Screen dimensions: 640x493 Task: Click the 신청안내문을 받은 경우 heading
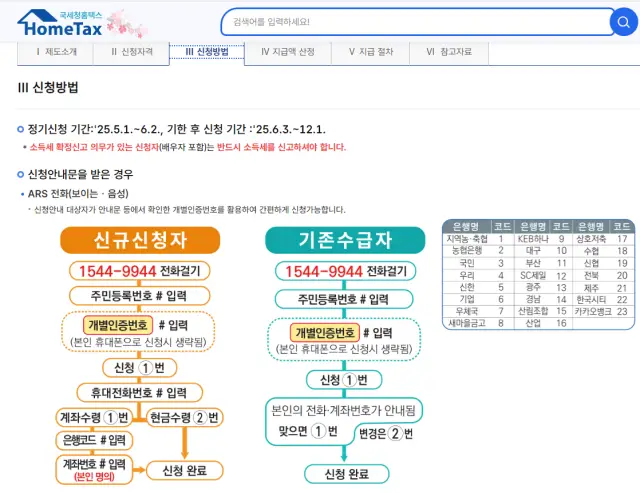click(80, 175)
